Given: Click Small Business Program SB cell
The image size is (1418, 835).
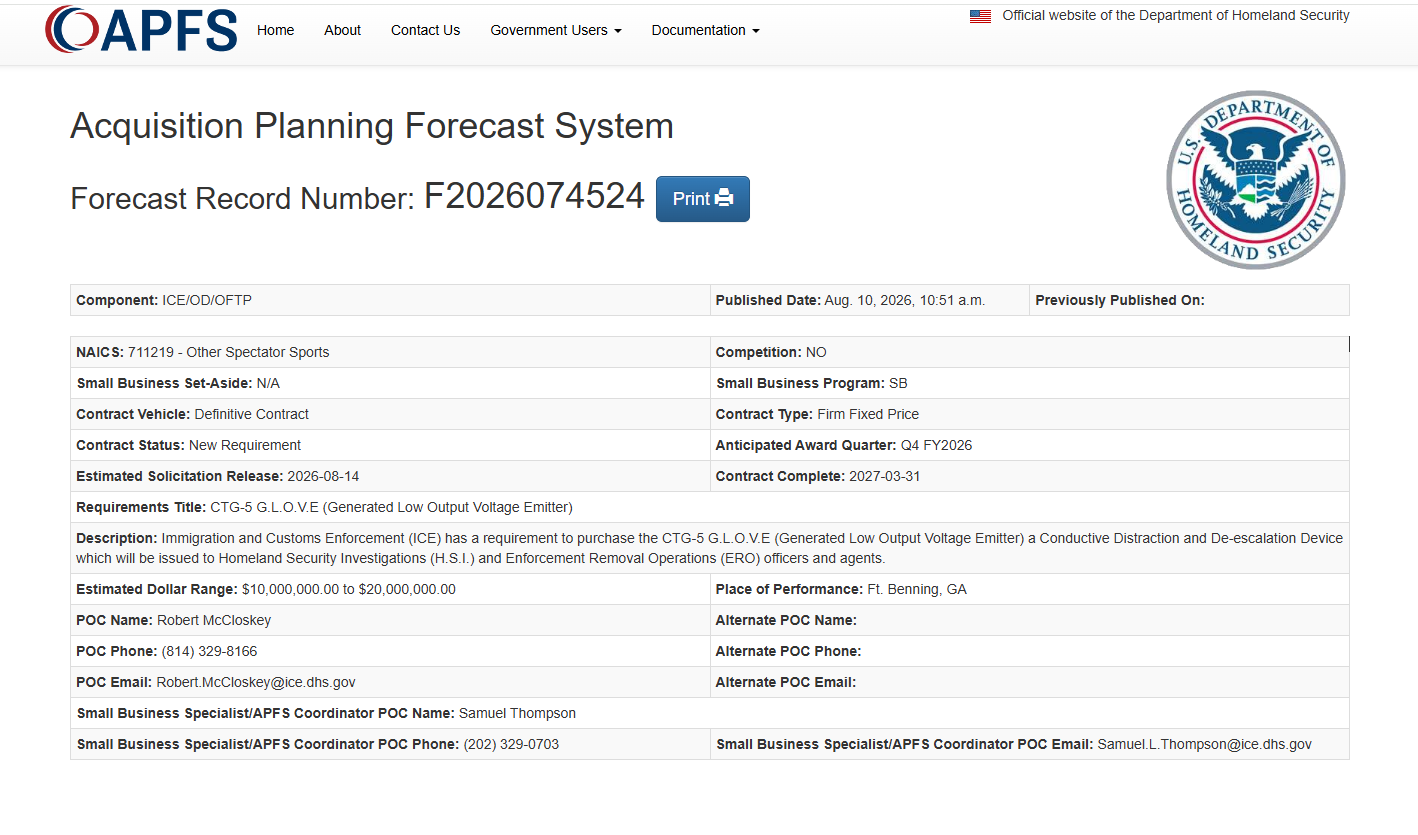Looking at the screenshot, I should [1029, 383].
